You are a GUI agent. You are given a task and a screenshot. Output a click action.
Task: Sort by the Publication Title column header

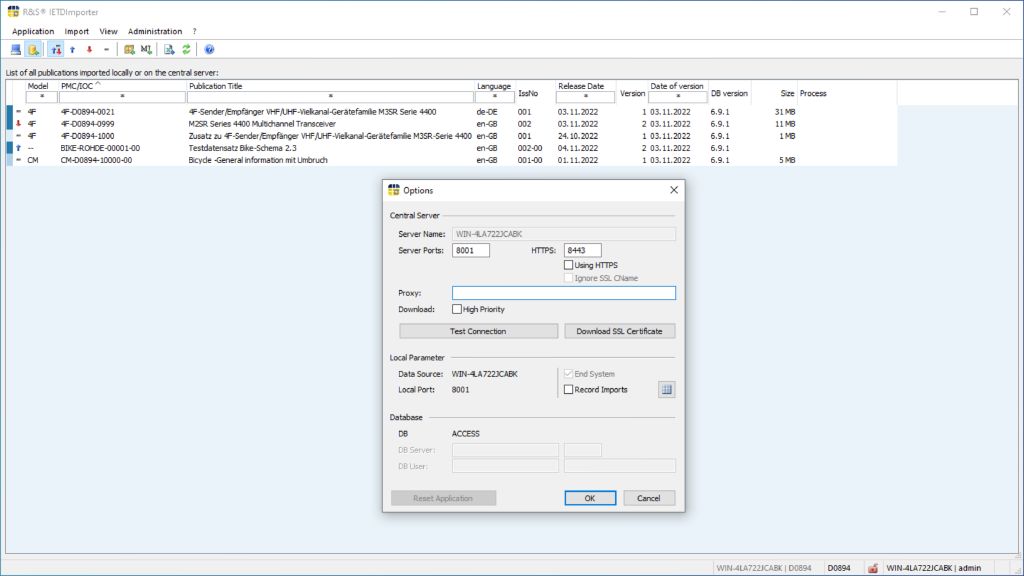coord(216,86)
